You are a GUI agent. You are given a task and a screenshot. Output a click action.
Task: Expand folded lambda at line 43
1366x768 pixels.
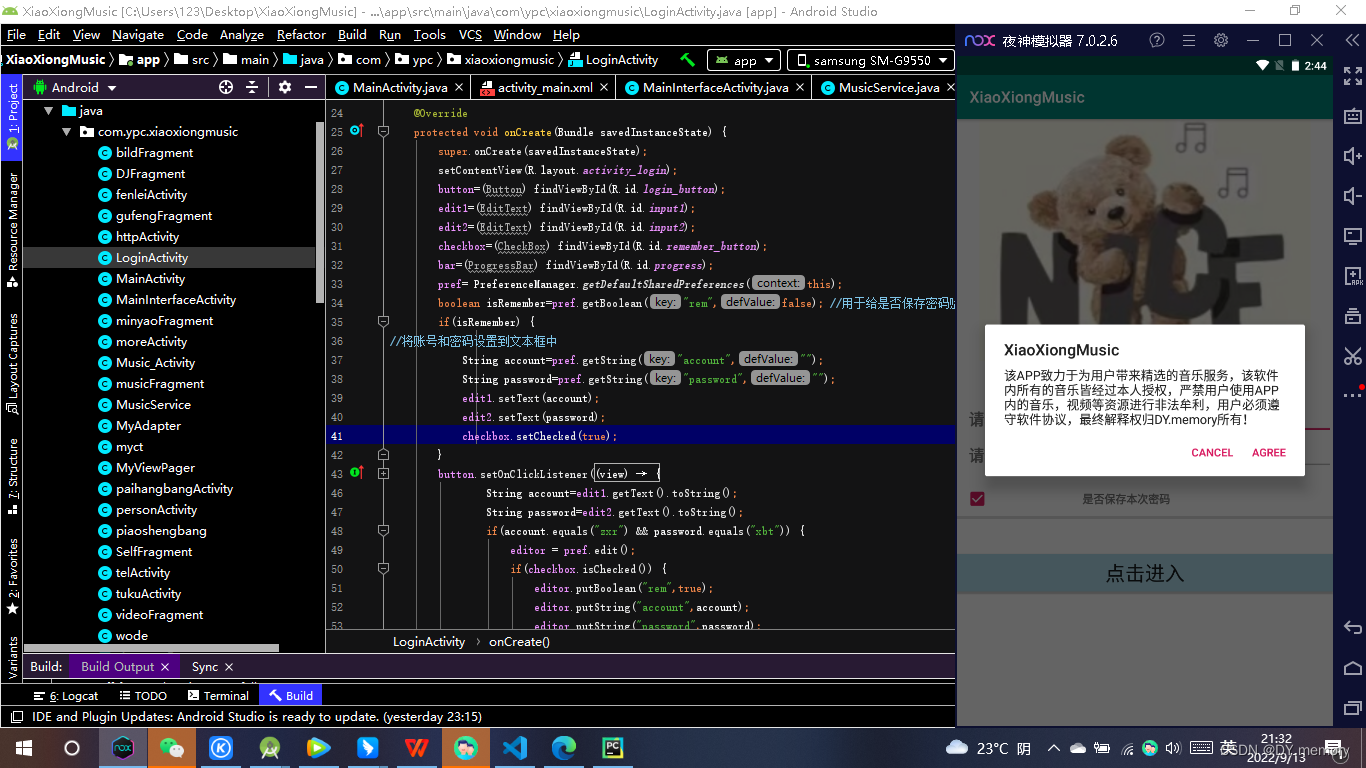pos(383,473)
